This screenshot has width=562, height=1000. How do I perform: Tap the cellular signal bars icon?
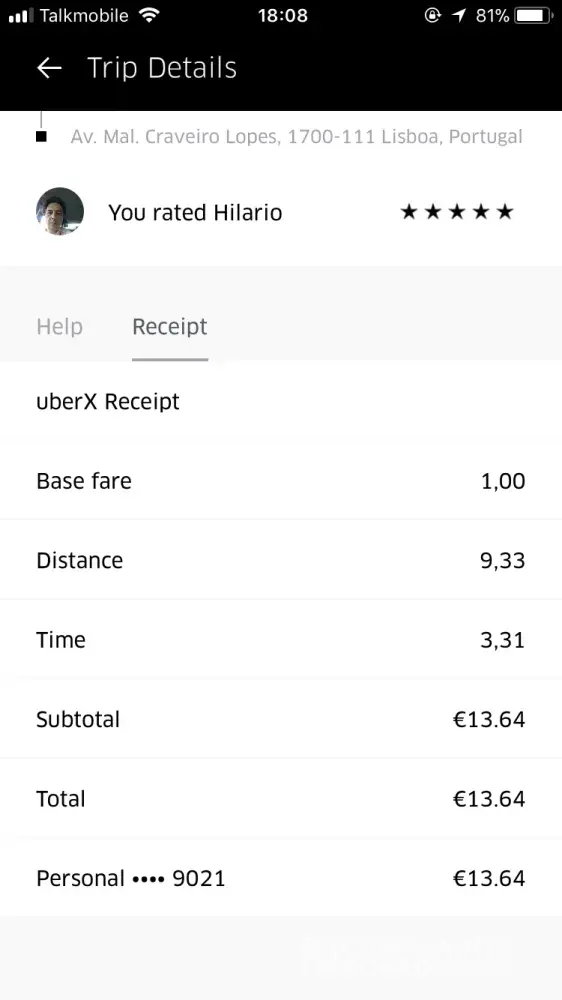[21, 16]
